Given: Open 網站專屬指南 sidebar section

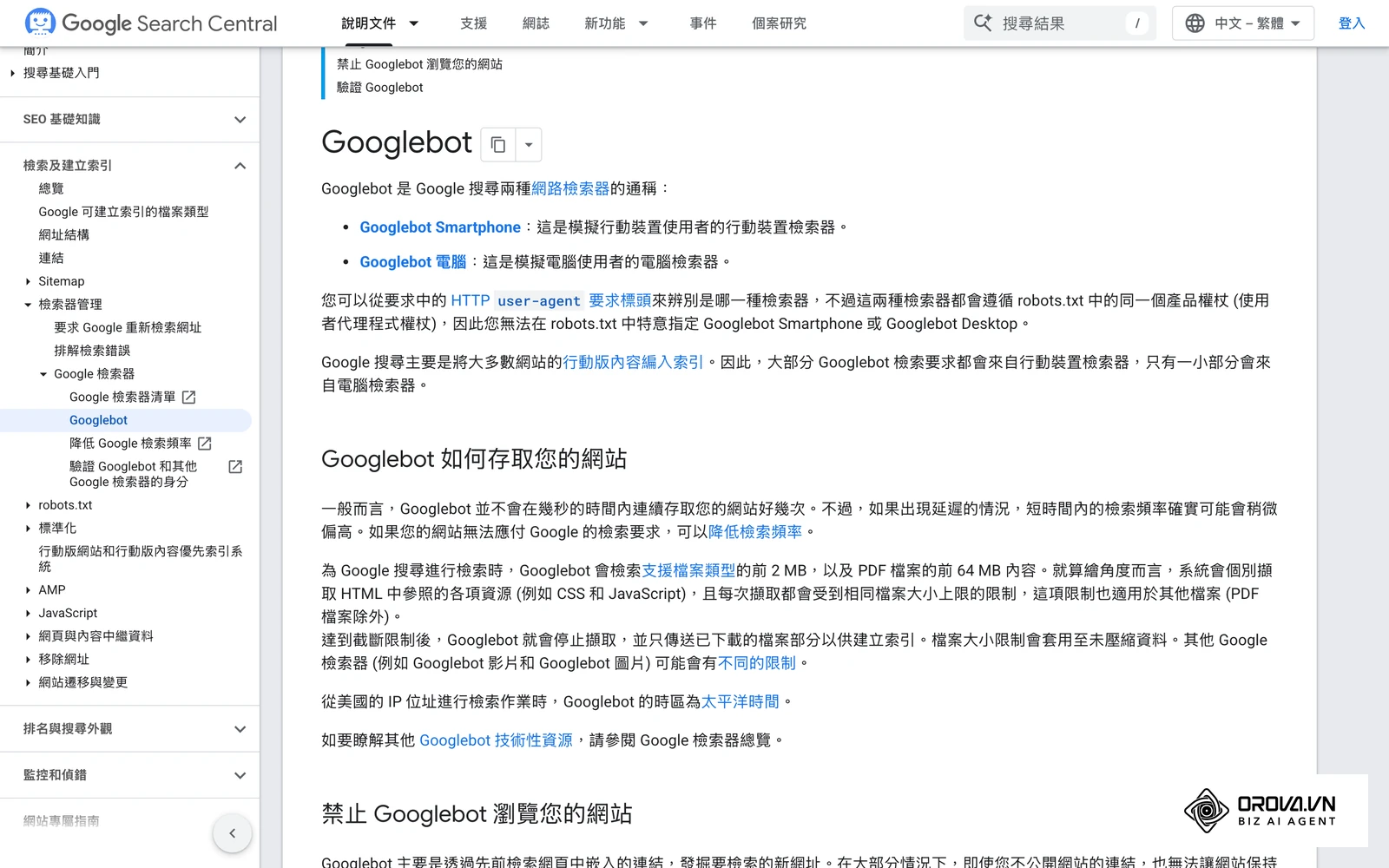Looking at the screenshot, I should pos(62,821).
